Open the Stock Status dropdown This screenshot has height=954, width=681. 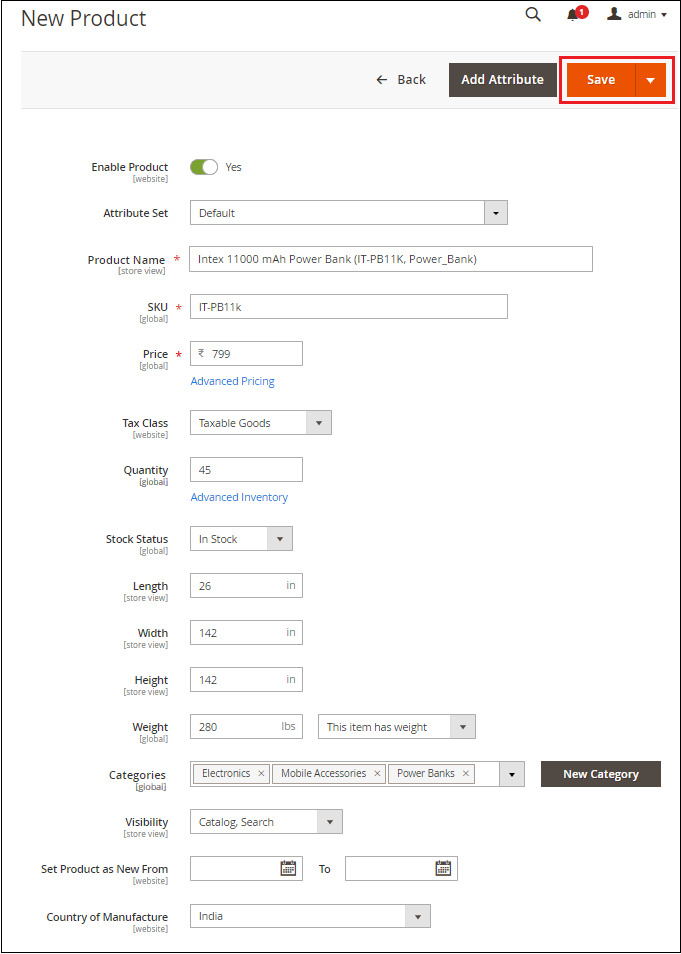coord(241,538)
